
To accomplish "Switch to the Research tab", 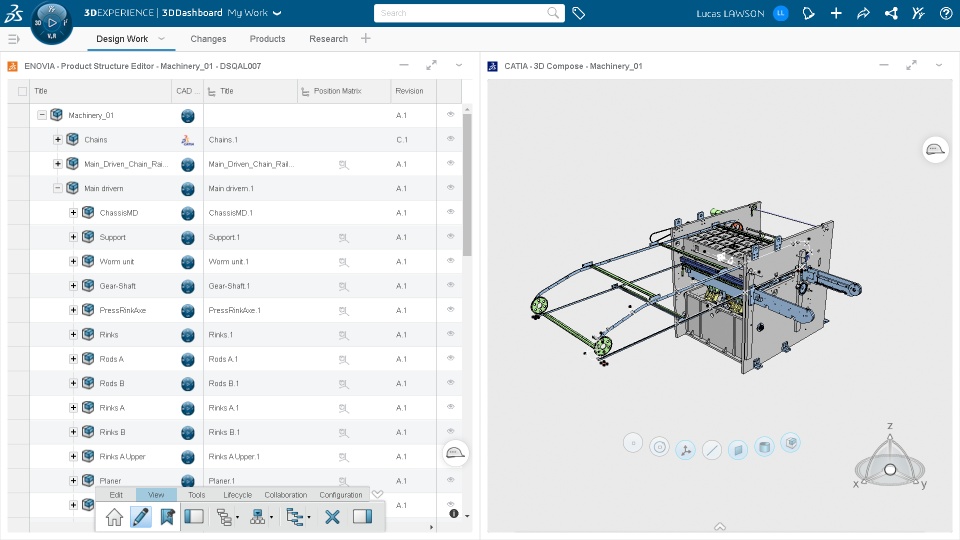I will point(329,39).
